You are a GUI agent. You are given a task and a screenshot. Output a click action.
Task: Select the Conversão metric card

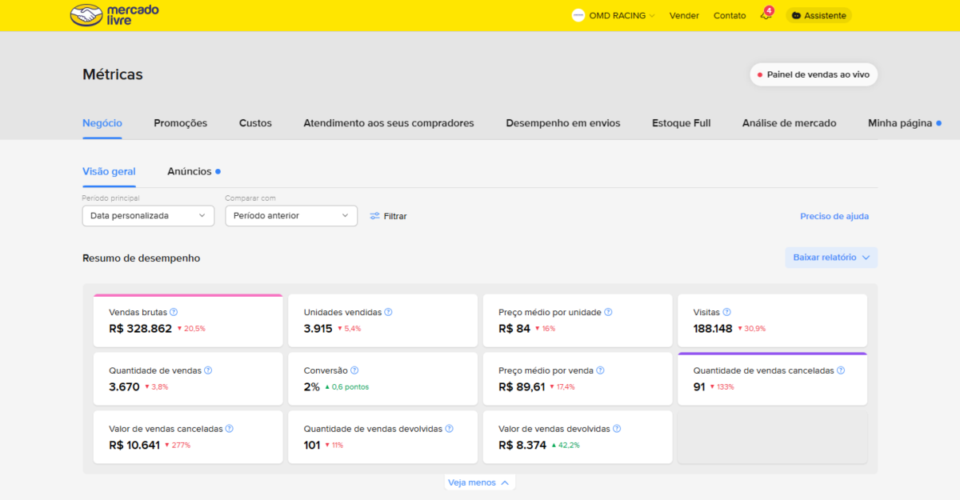383,379
